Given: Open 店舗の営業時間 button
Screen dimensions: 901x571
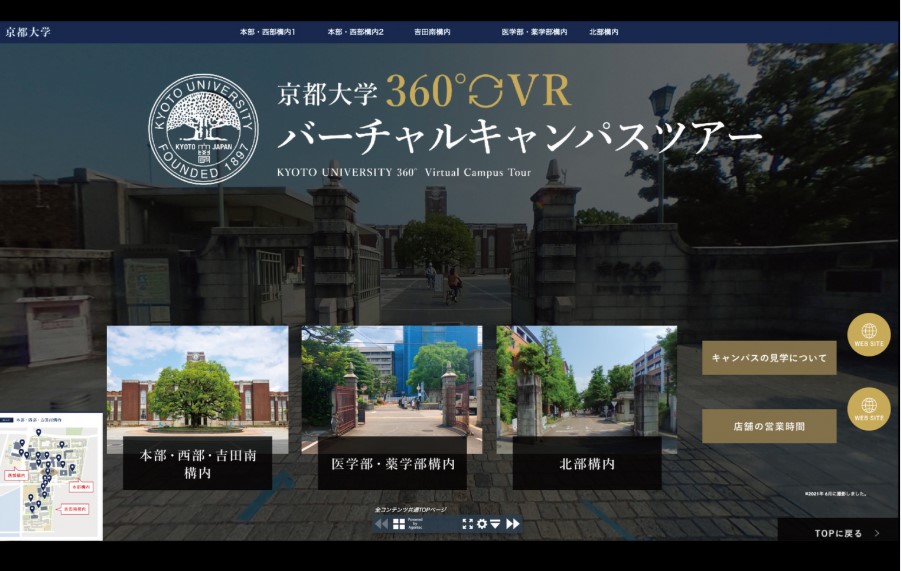Looking at the screenshot, I should 769,426.
